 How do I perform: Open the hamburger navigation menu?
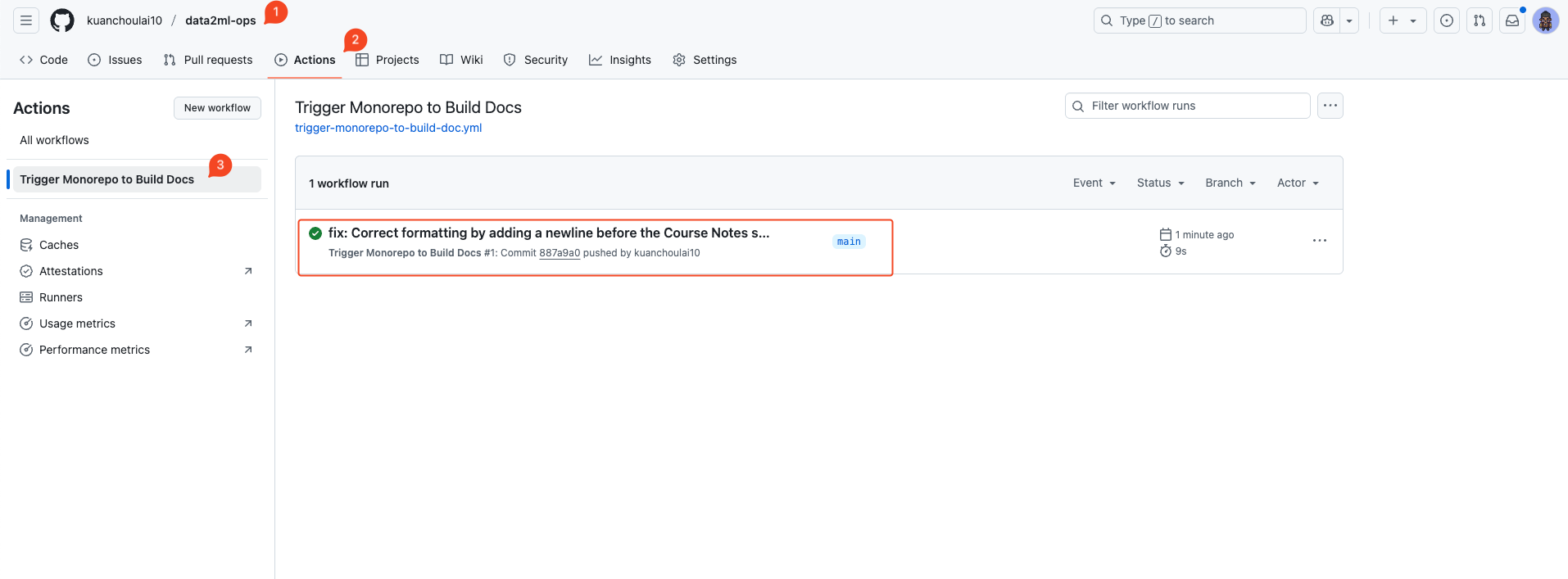[26, 20]
